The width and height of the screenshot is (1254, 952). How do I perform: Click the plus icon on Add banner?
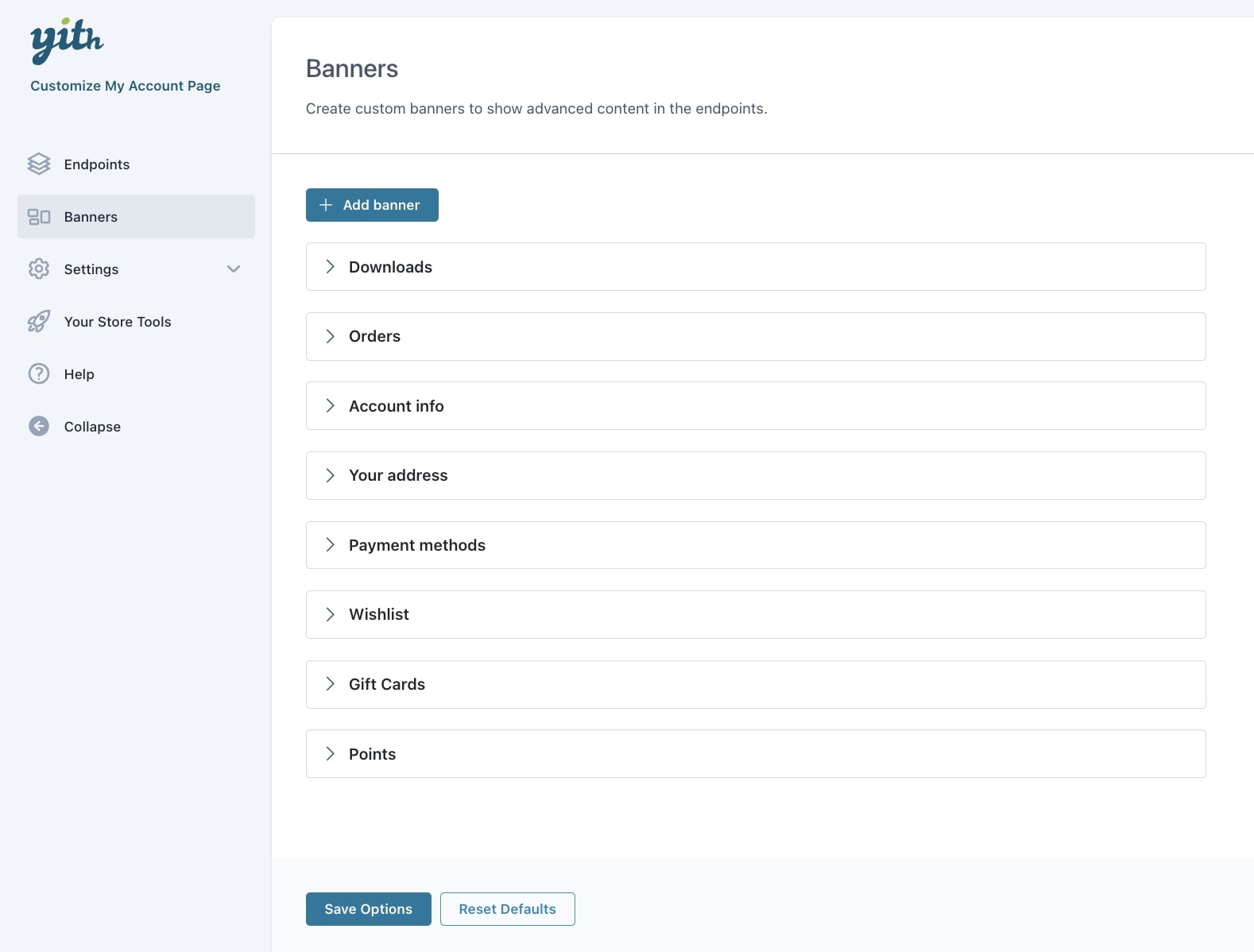point(326,205)
